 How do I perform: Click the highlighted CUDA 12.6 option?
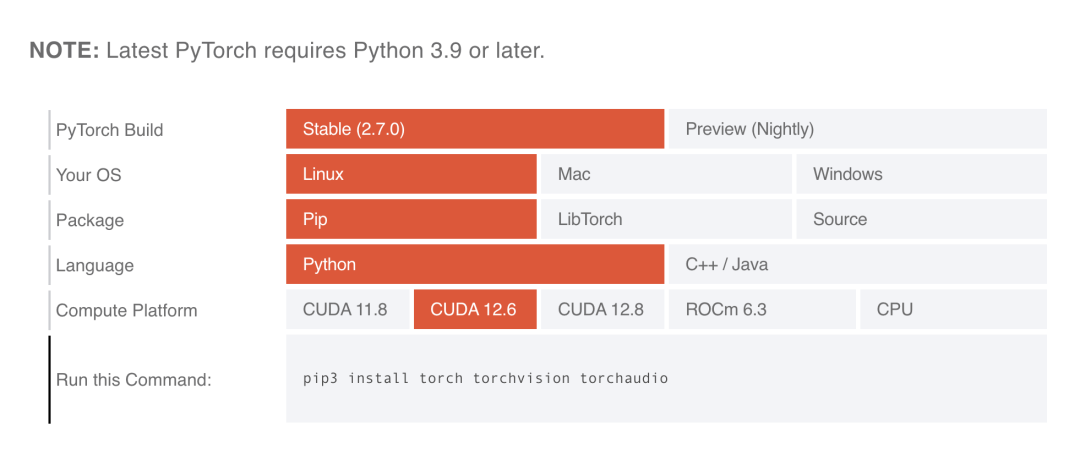point(474,310)
